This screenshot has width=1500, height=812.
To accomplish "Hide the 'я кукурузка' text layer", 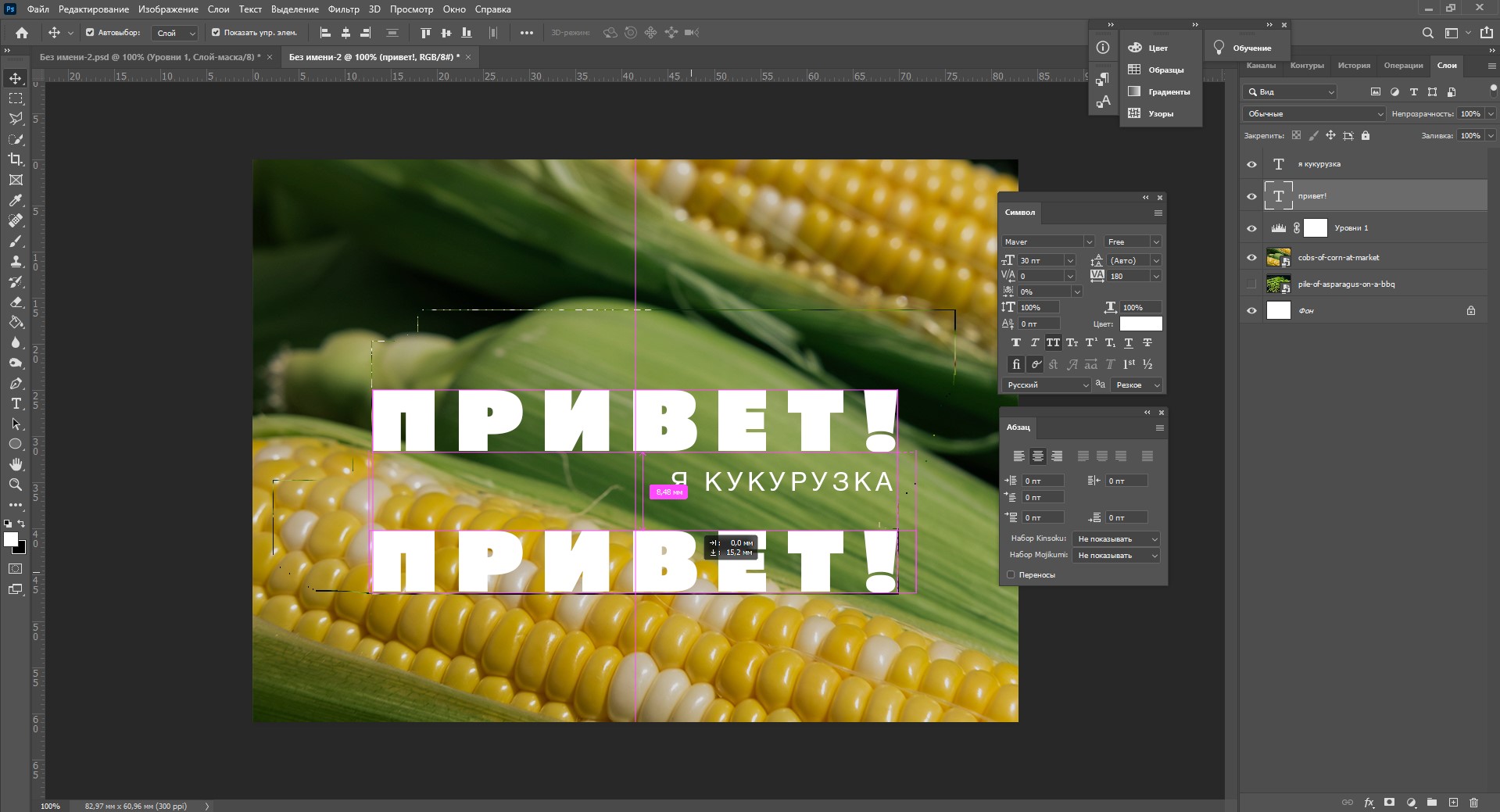I will point(1251,164).
